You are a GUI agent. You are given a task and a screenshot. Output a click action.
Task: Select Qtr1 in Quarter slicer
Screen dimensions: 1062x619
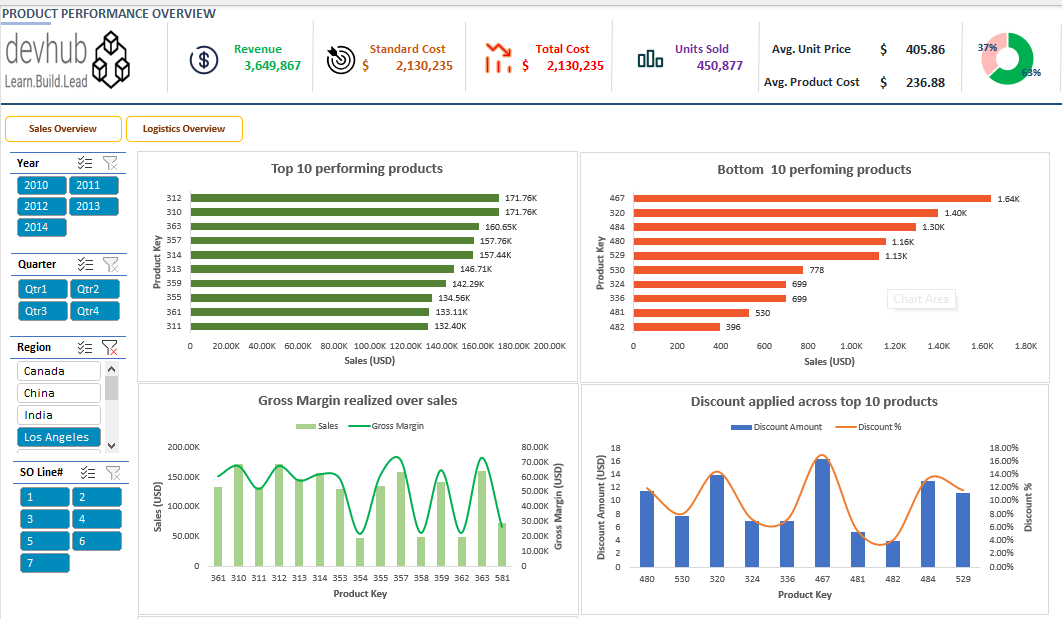43,289
